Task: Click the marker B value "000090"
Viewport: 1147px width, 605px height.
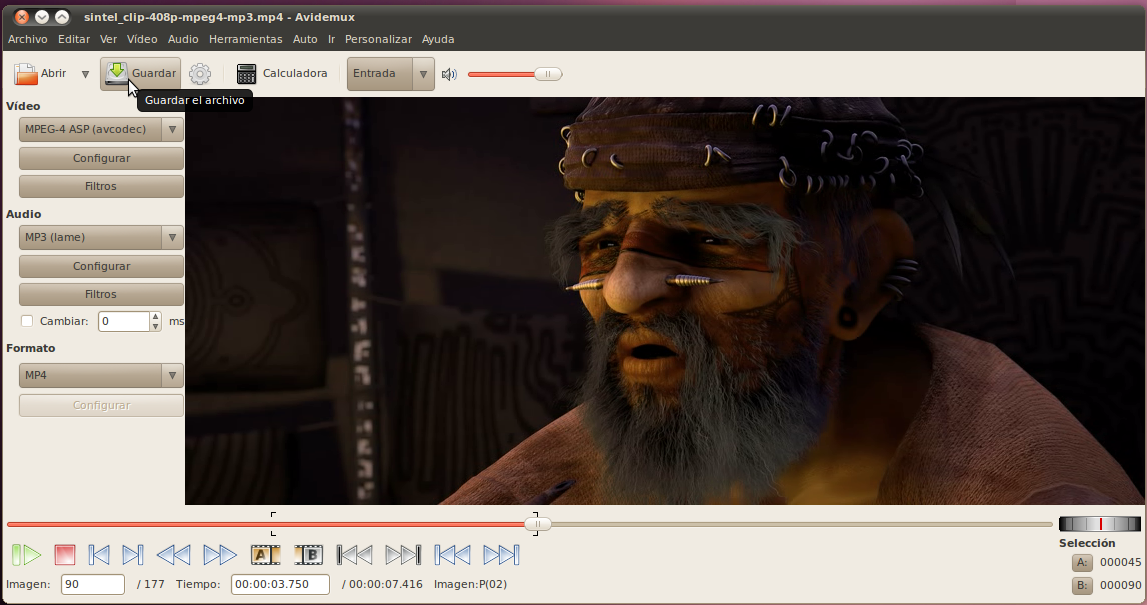Action: pos(1121,585)
